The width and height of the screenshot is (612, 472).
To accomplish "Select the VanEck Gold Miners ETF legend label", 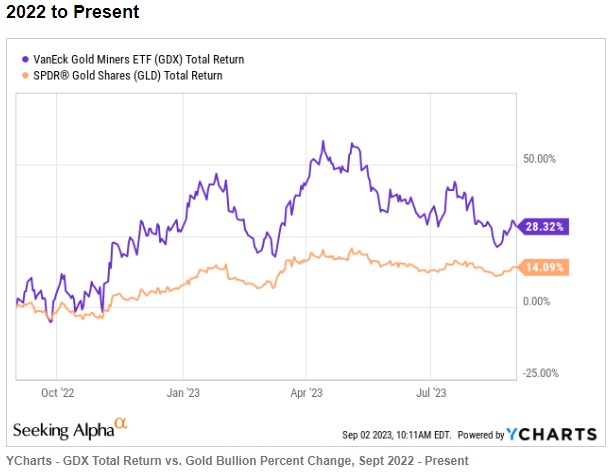I will pyautogui.click(x=139, y=59).
